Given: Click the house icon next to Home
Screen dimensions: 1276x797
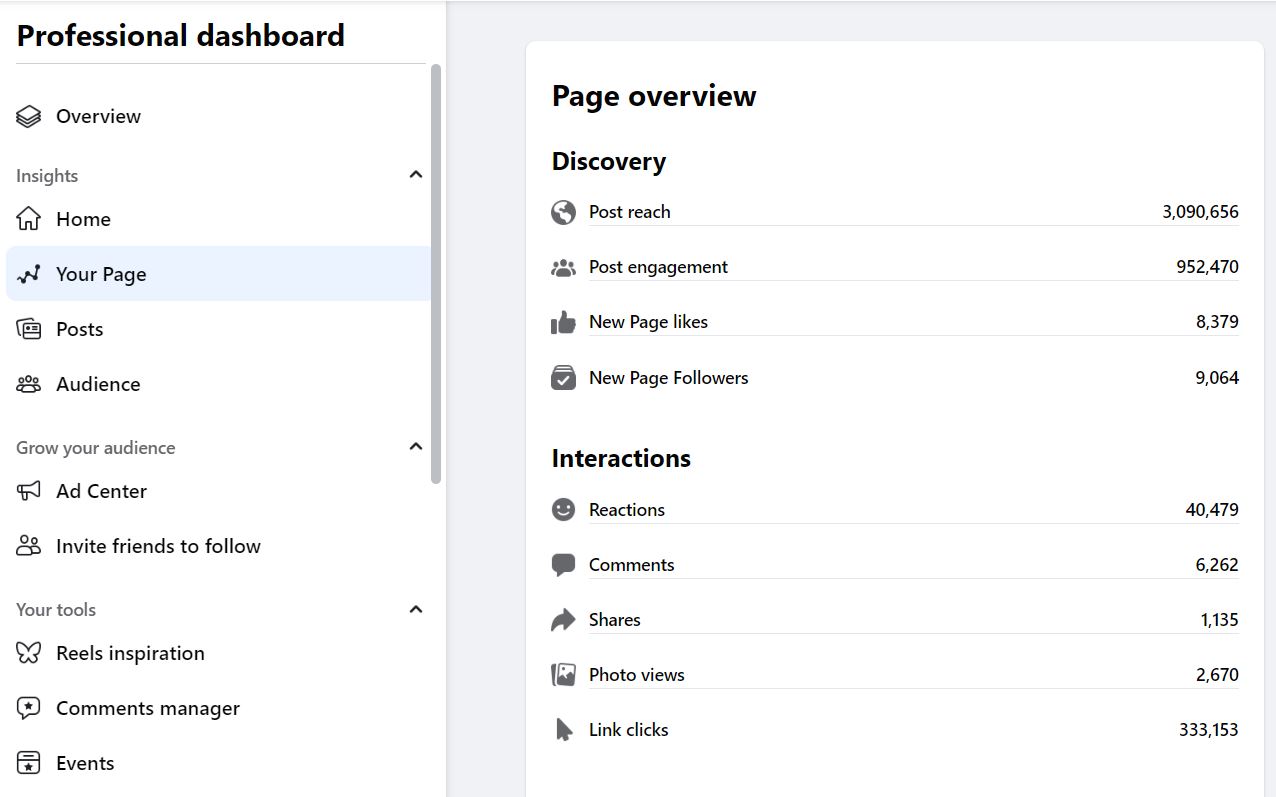Looking at the screenshot, I should pyautogui.click(x=28, y=219).
